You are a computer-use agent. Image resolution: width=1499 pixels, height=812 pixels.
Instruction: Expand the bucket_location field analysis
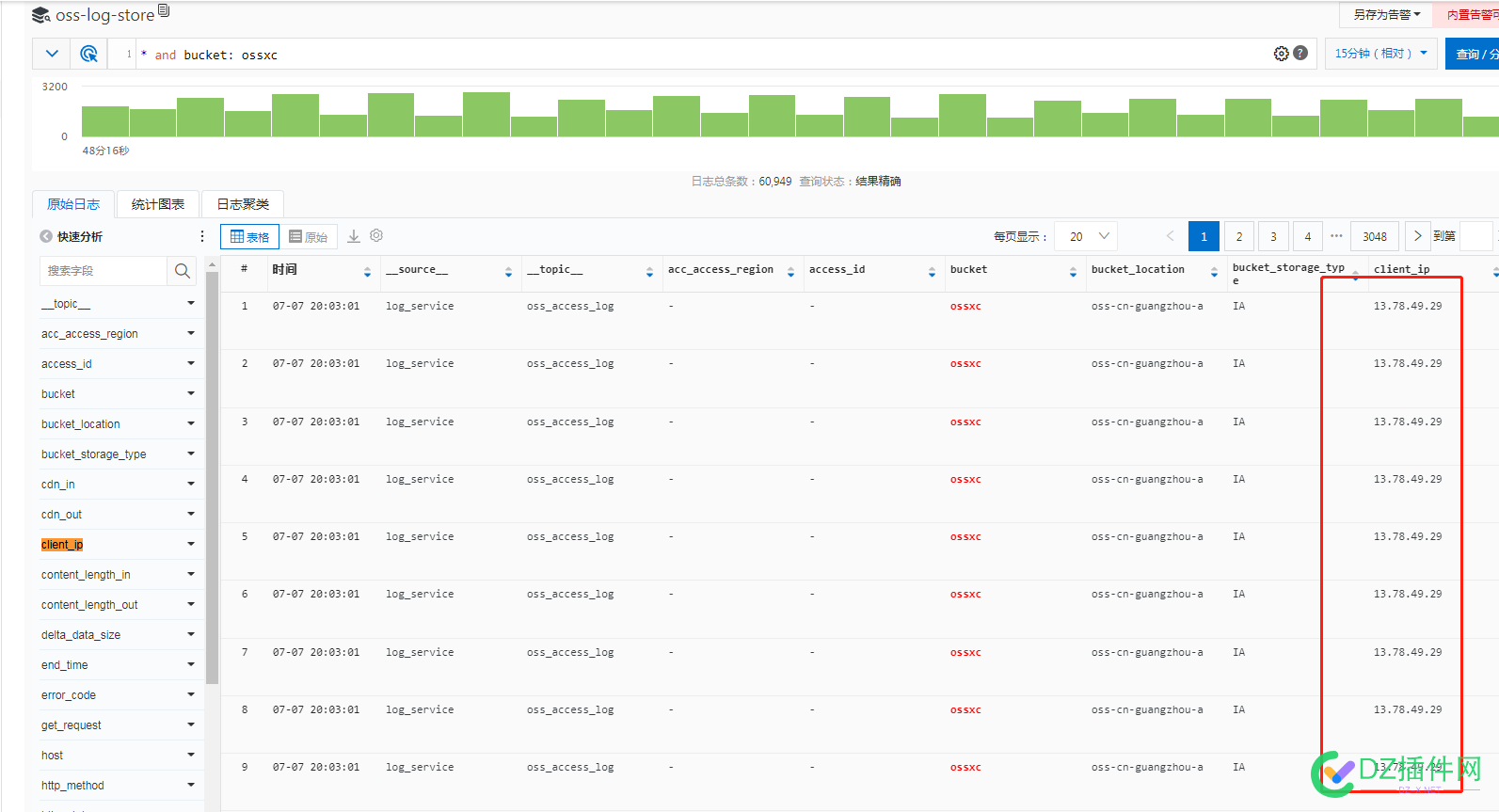coord(191,423)
